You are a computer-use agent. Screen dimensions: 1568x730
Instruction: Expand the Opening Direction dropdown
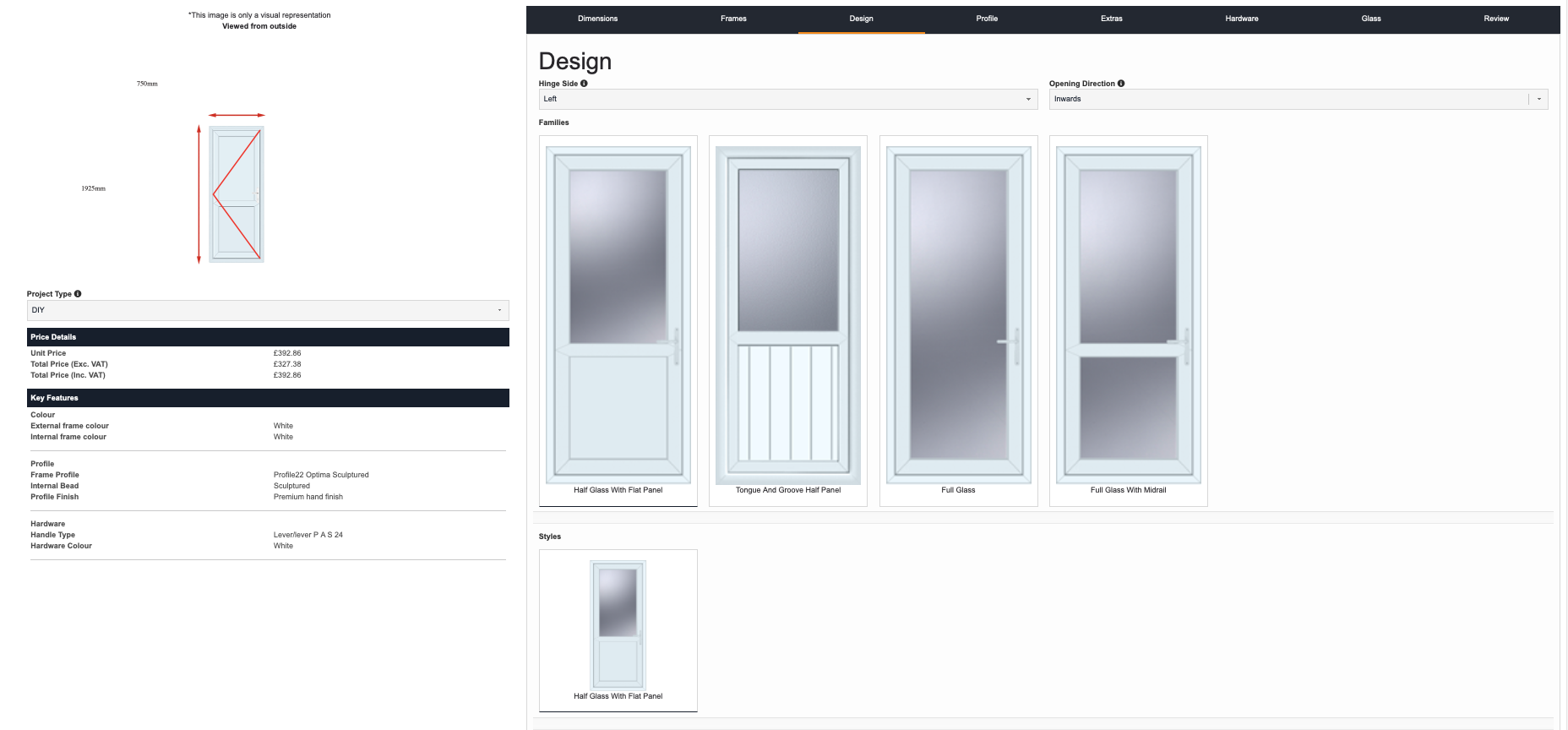(1298, 100)
